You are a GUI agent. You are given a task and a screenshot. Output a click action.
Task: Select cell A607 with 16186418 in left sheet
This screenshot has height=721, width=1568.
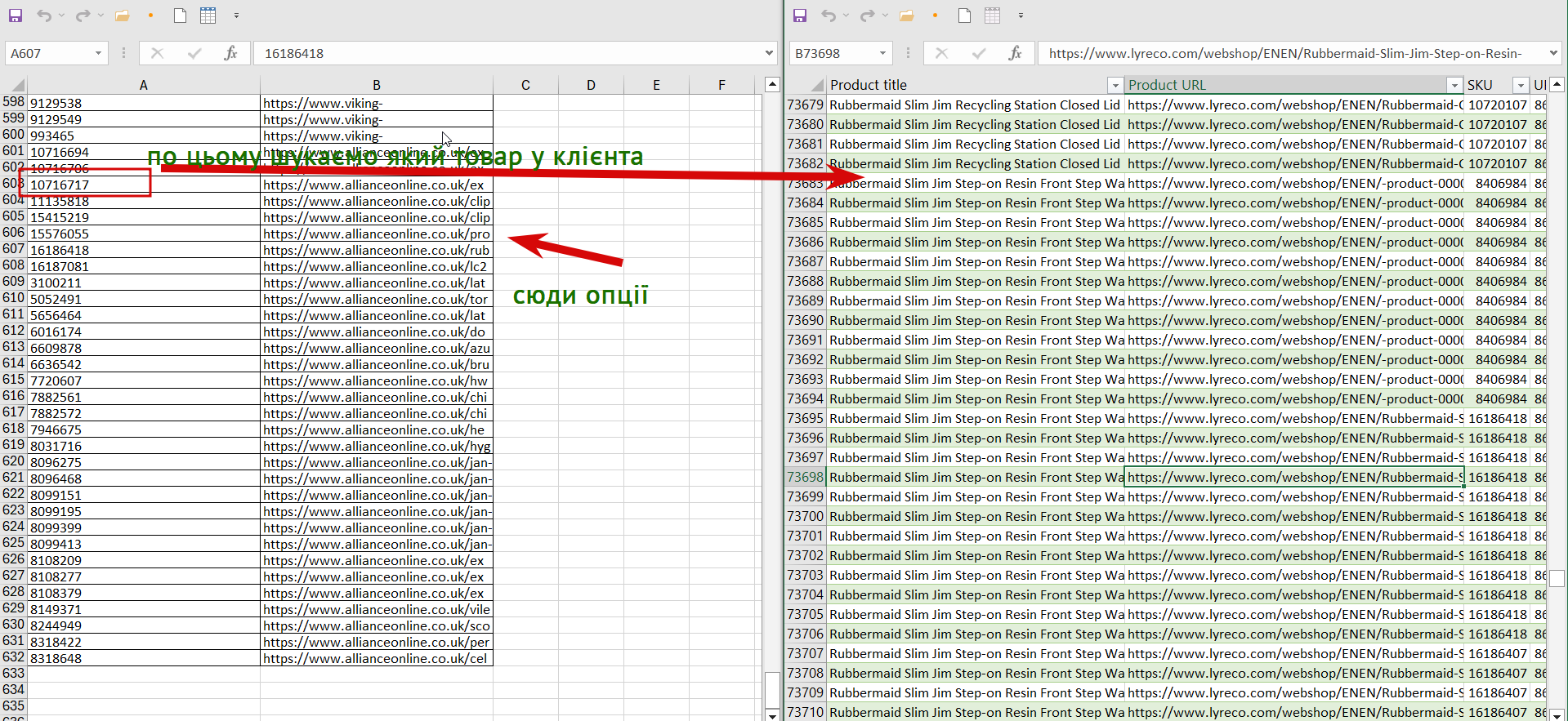pyautogui.click(x=144, y=250)
